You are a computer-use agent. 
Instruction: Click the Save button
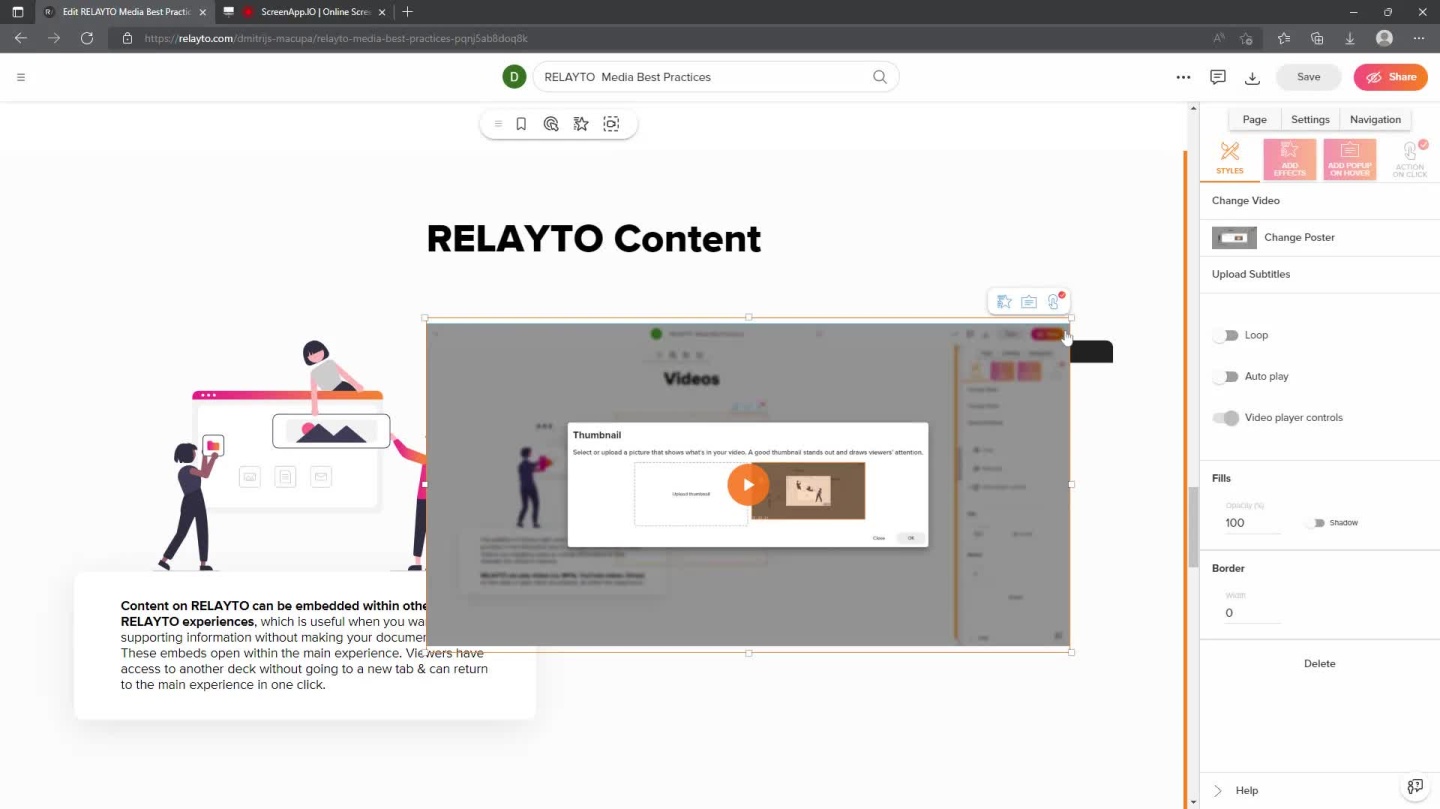pos(1308,77)
